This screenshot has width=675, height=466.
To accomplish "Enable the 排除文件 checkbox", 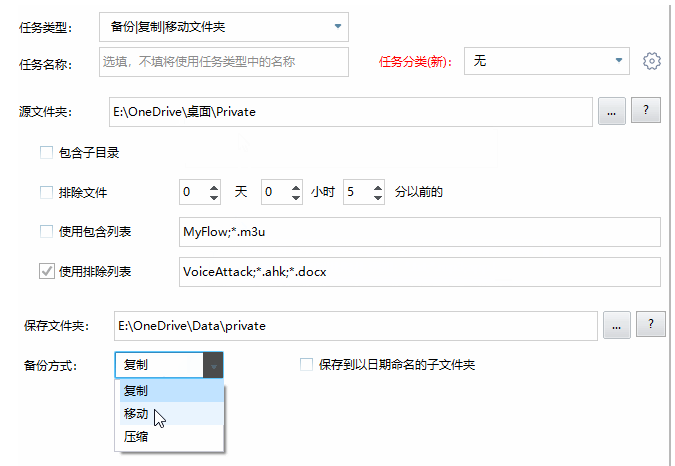I will [46, 192].
